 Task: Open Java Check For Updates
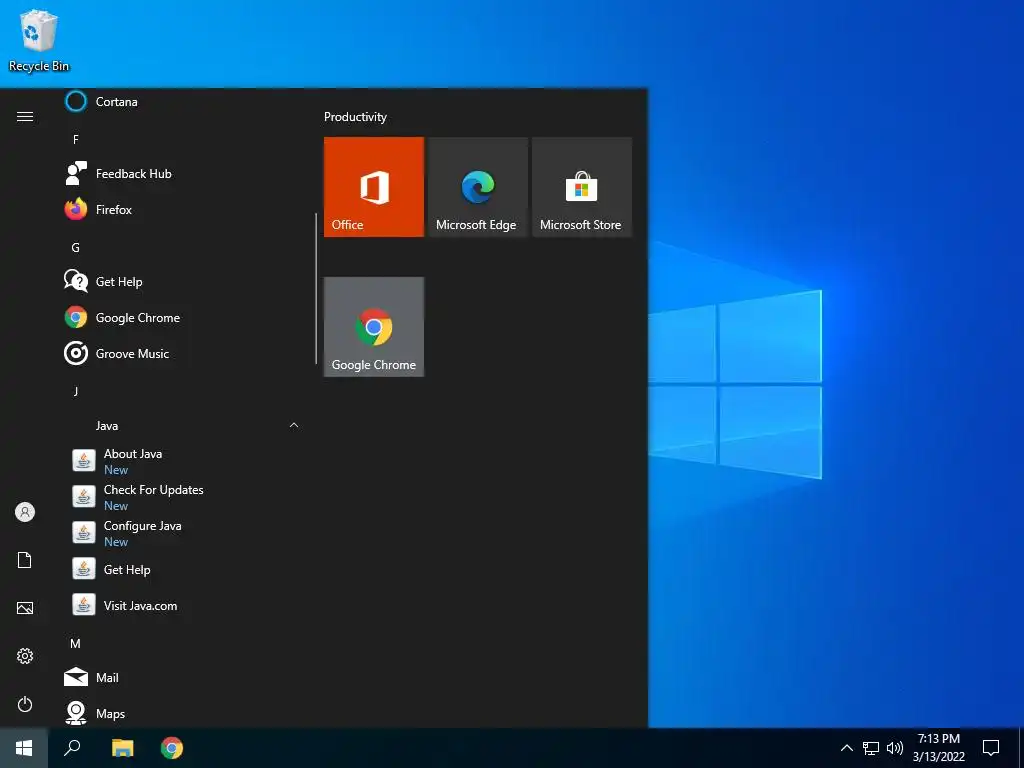point(183,497)
